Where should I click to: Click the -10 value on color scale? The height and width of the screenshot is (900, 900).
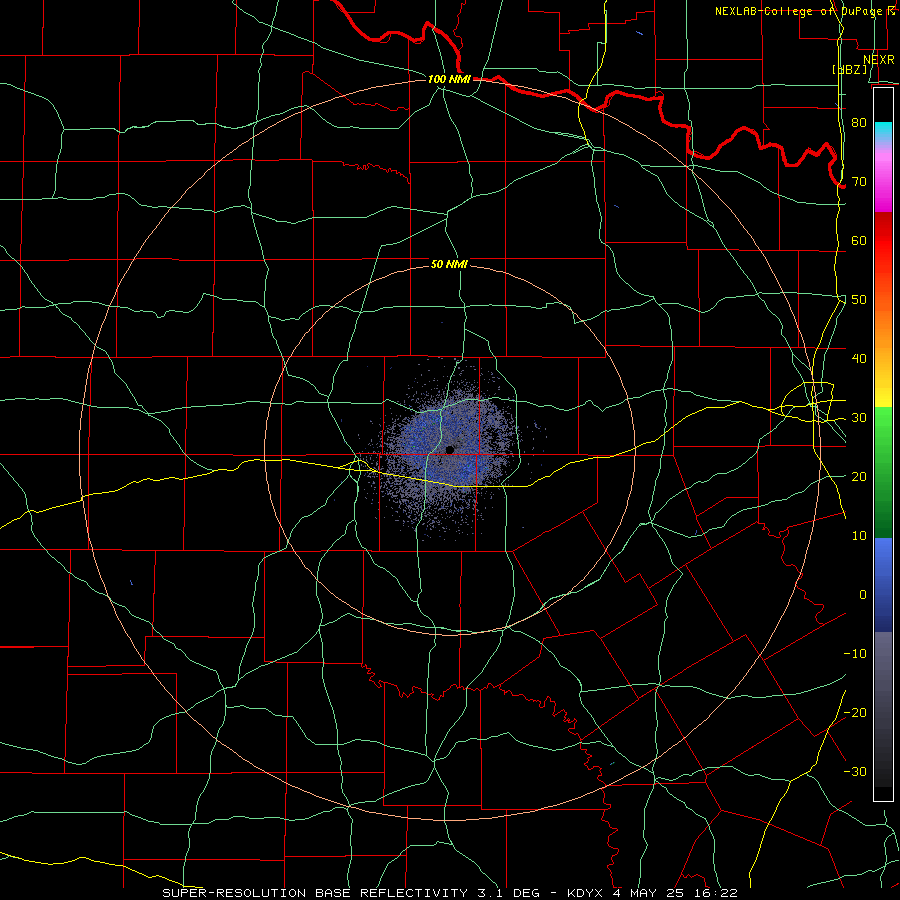[855, 654]
